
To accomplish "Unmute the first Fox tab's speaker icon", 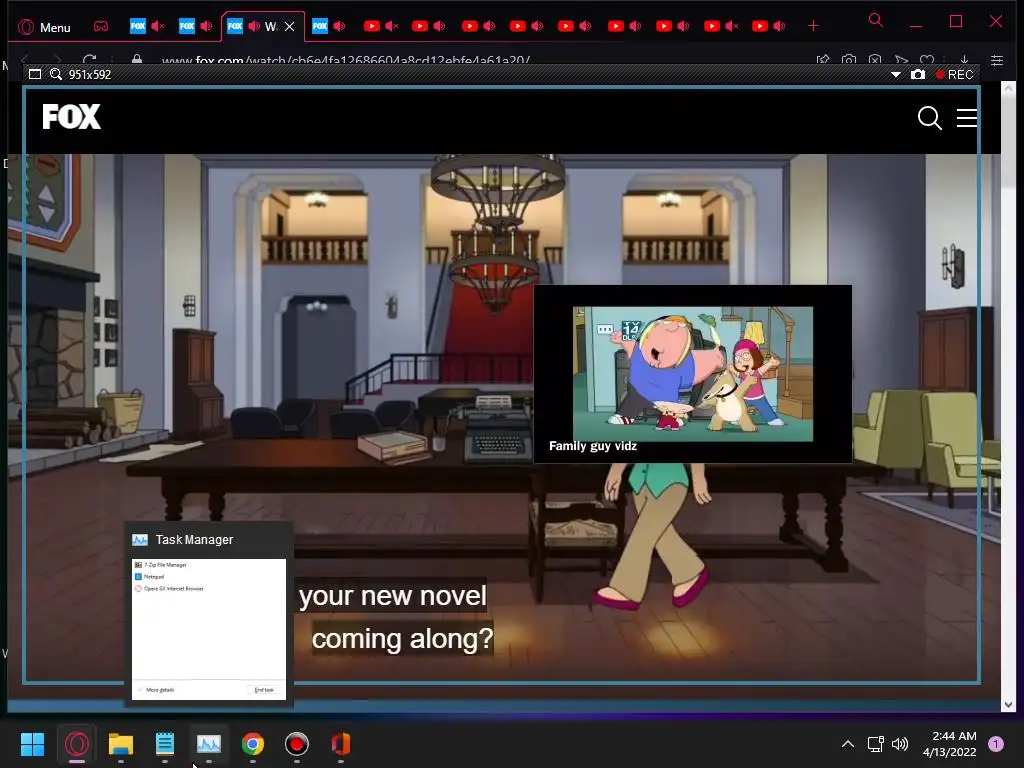I will pos(158,26).
